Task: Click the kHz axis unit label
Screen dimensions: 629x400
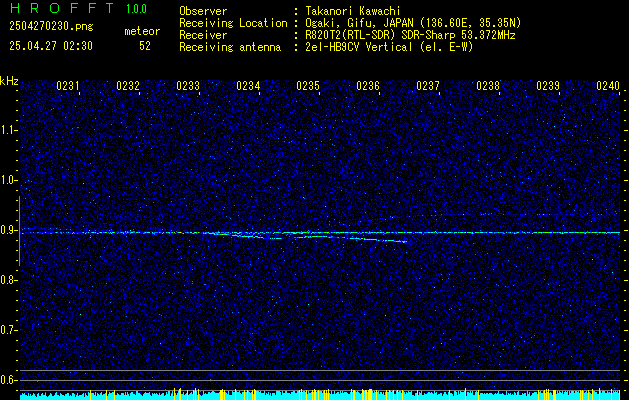Action: [x=9, y=81]
